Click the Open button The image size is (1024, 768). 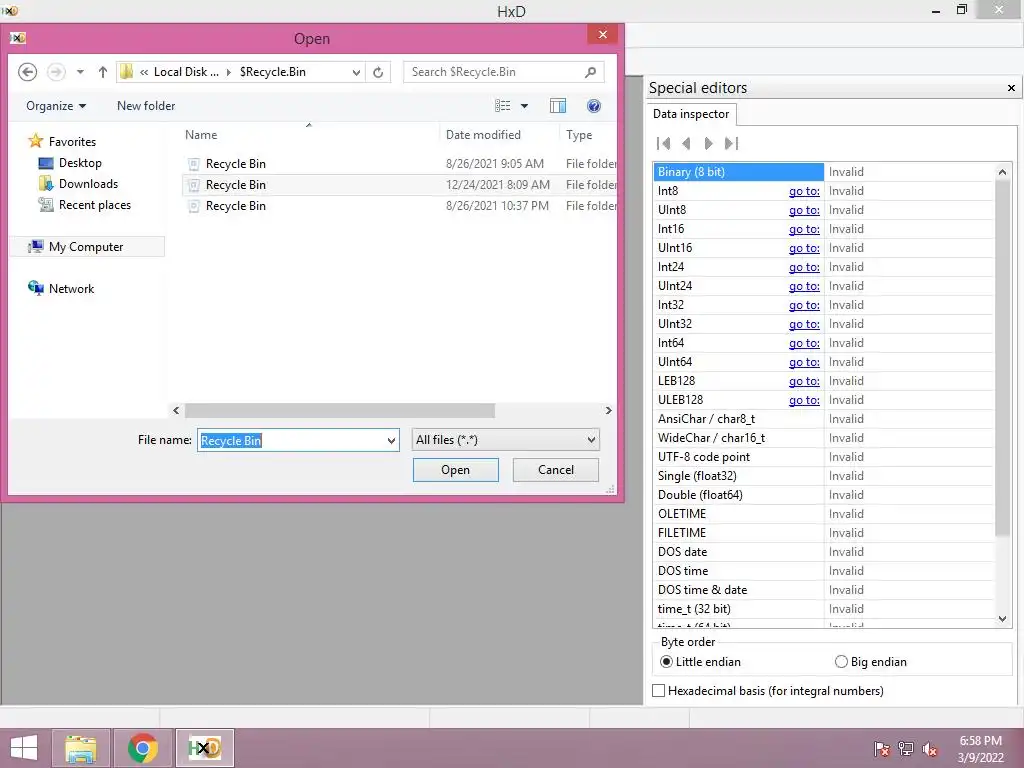click(455, 470)
